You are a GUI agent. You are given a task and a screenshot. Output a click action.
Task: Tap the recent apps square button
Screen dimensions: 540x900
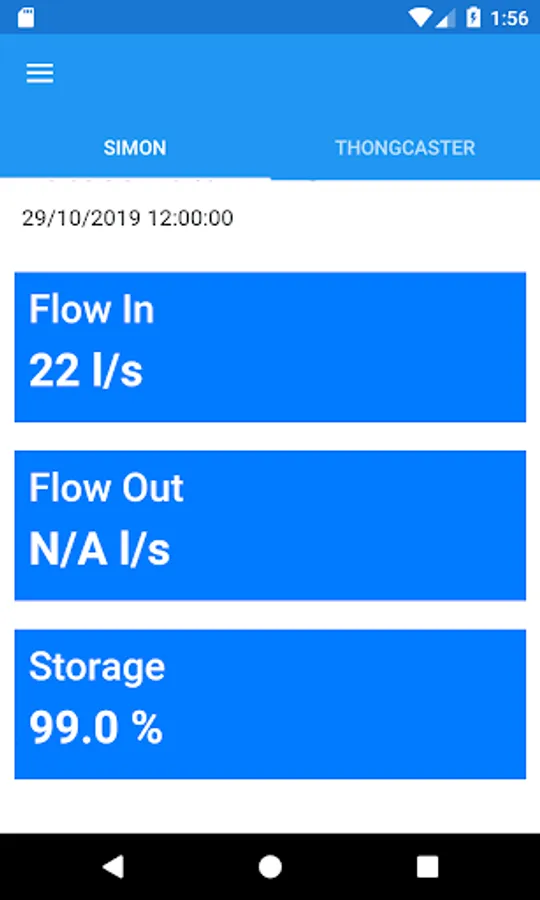point(428,867)
